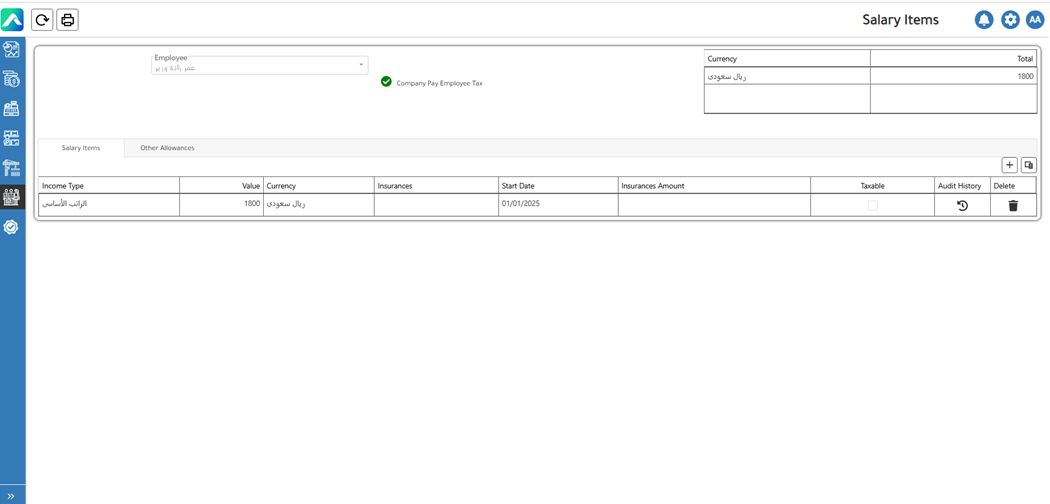Open the settings gear icon
1050x504 pixels.
[x=1010, y=20]
